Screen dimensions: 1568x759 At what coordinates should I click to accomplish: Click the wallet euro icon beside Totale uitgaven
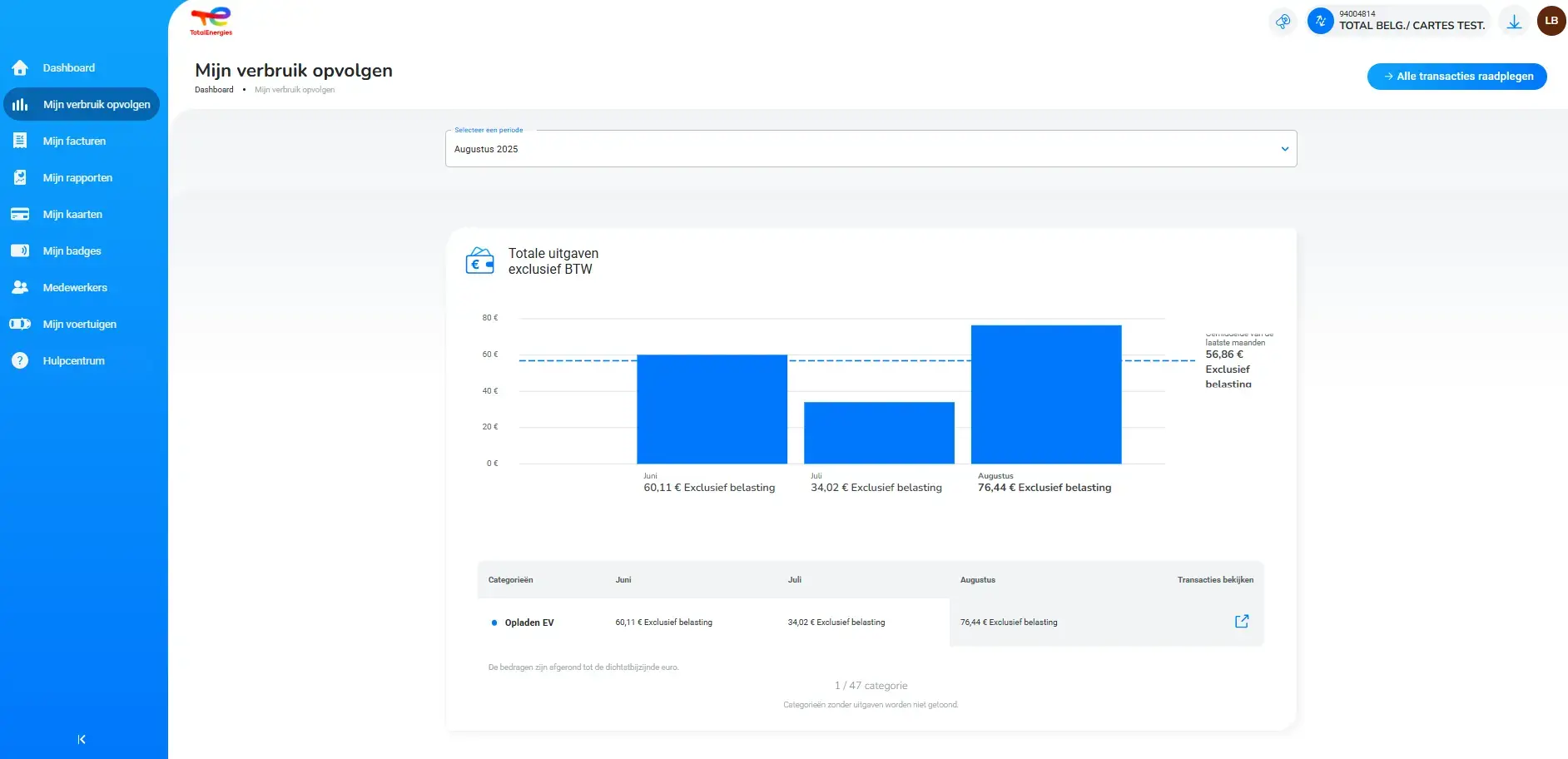click(479, 260)
